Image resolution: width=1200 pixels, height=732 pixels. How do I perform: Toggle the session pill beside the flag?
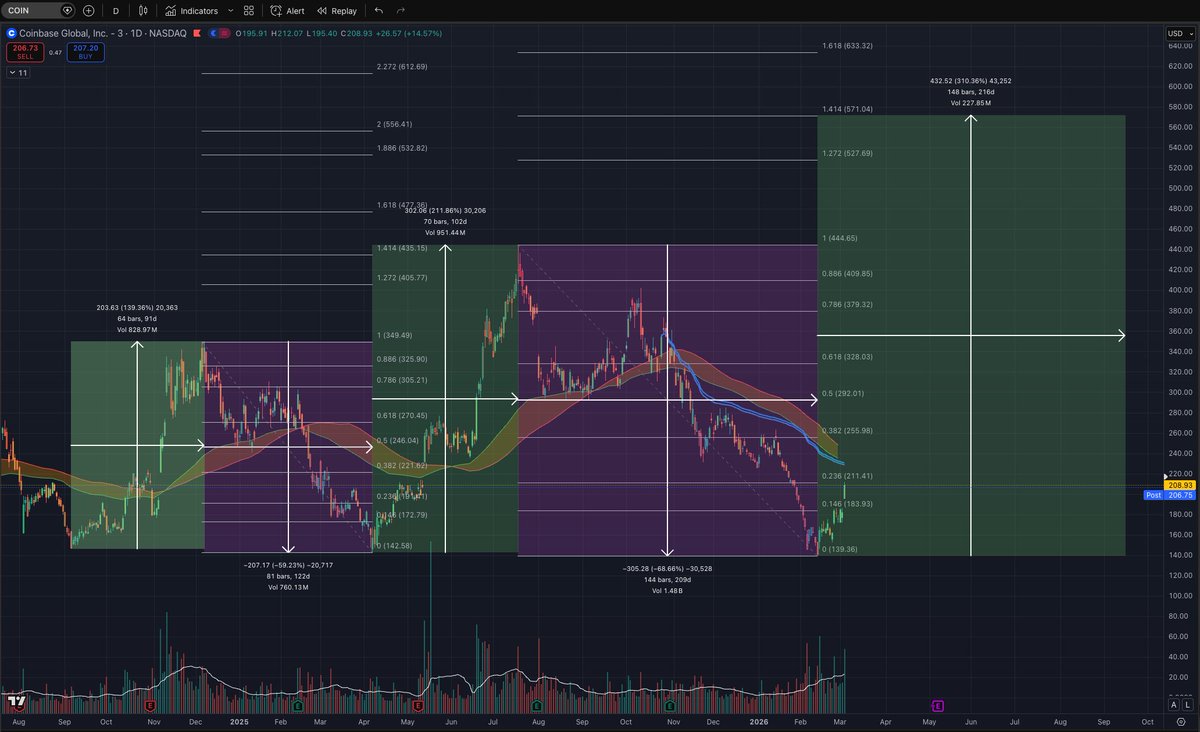[x=220, y=33]
